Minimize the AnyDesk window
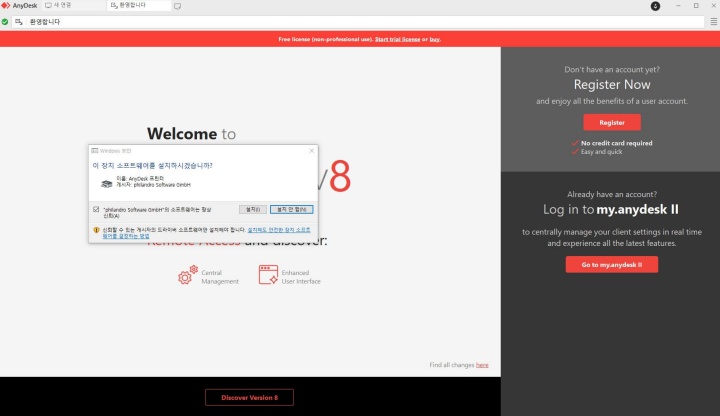 point(678,6)
